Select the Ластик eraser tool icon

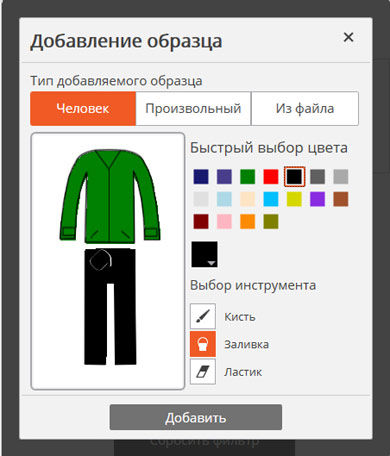pyautogui.click(x=203, y=372)
